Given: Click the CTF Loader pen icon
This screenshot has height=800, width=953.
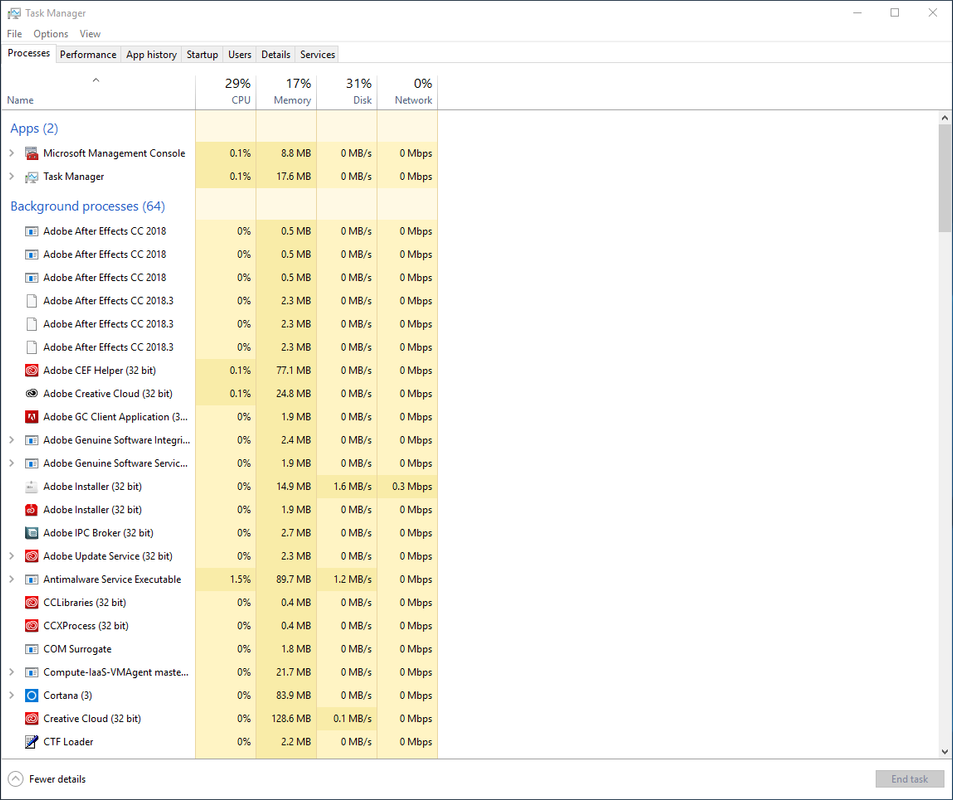Looking at the screenshot, I should point(32,742).
